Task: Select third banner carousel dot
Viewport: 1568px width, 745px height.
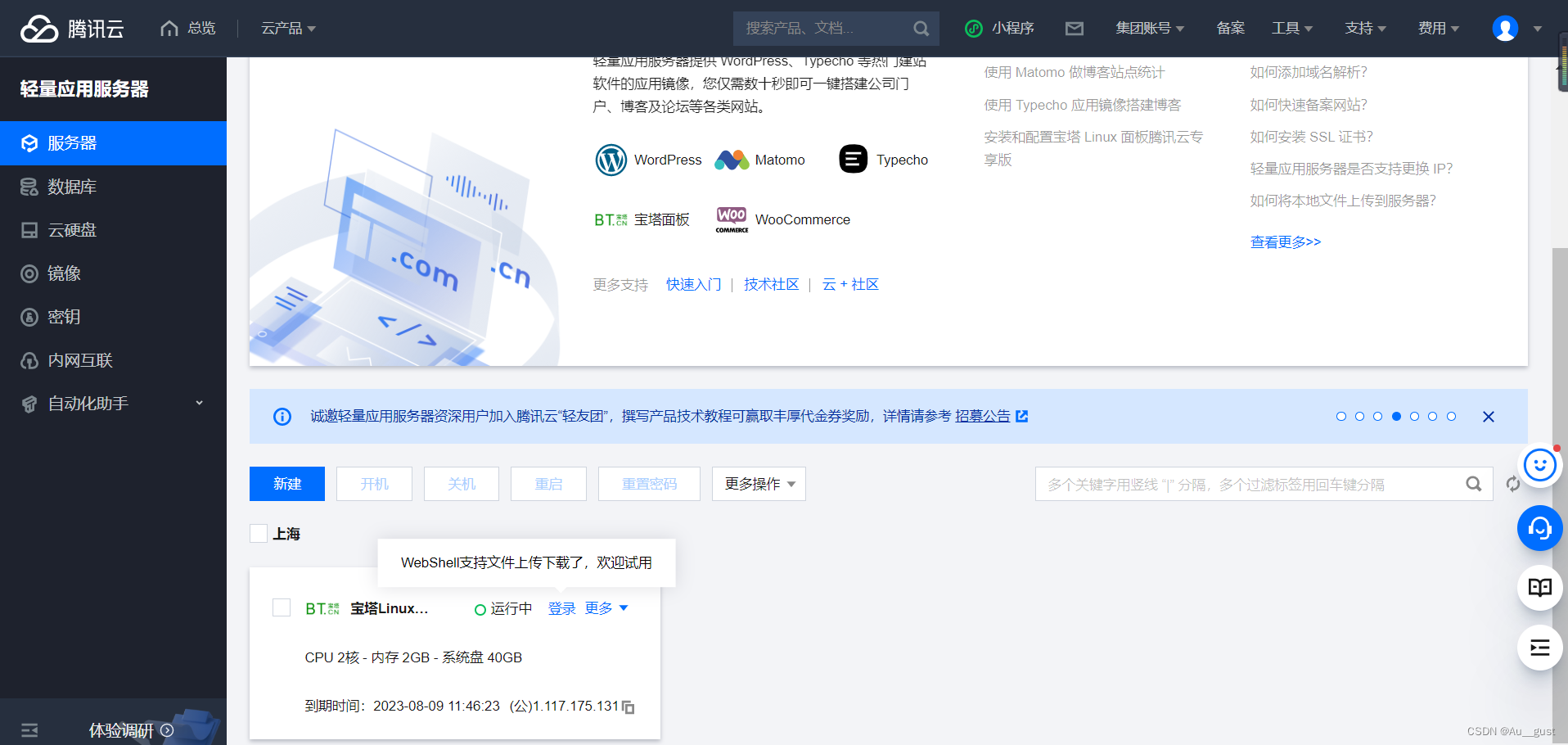Action: (1377, 416)
